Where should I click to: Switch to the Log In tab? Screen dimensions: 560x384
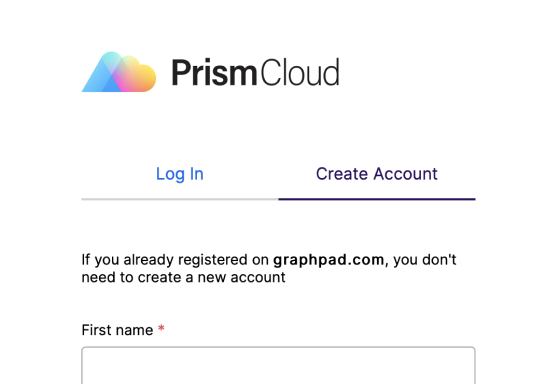click(180, 174)
